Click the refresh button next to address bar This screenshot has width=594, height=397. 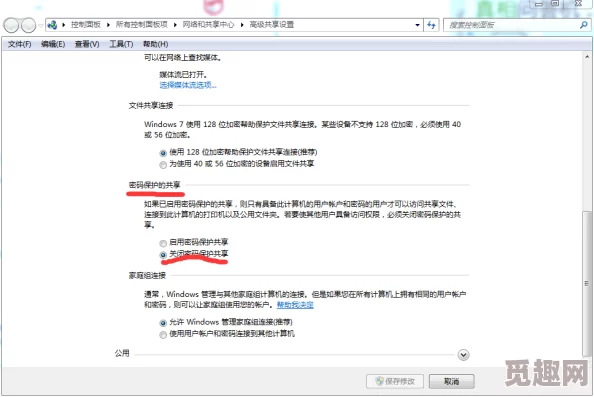click(x=431, y=25)
